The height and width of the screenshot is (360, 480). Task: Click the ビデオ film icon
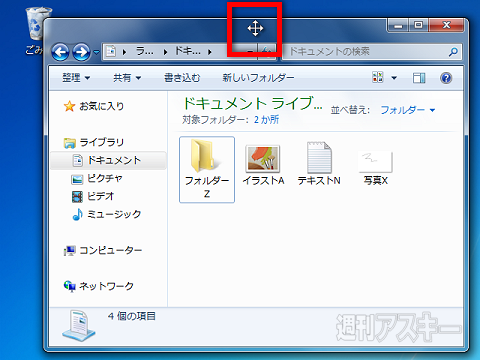[x=77, y=197]
